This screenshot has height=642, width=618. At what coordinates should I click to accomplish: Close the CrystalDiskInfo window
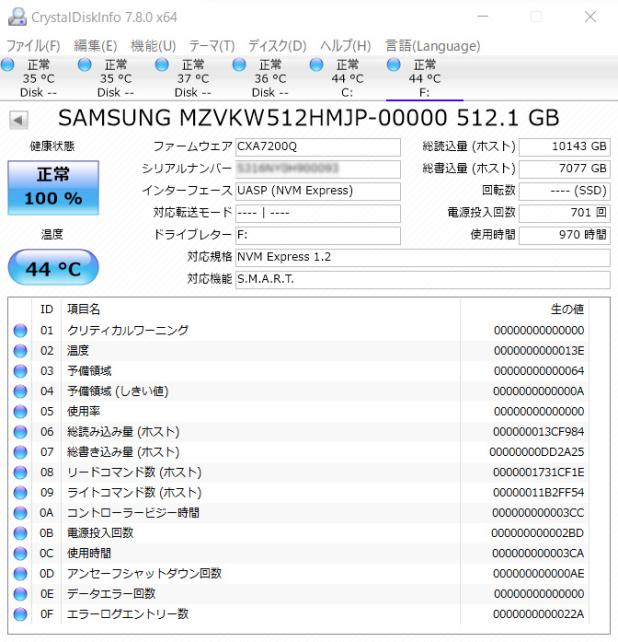point(590,17)
